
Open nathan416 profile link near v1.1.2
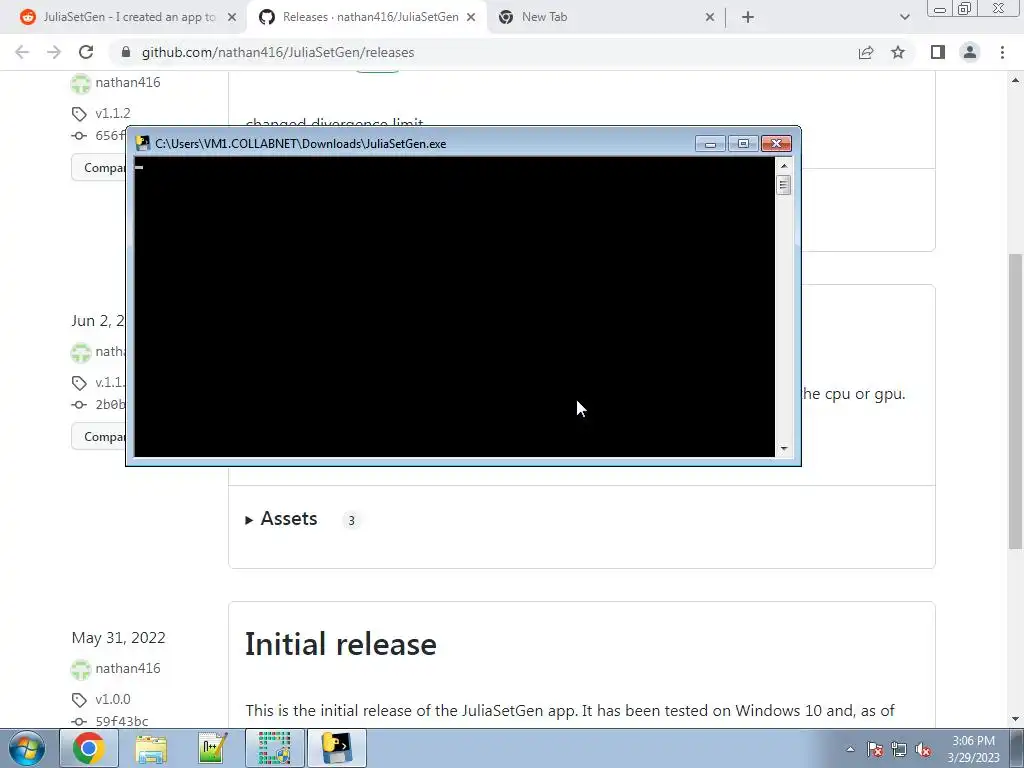click(x=127, y=82)
